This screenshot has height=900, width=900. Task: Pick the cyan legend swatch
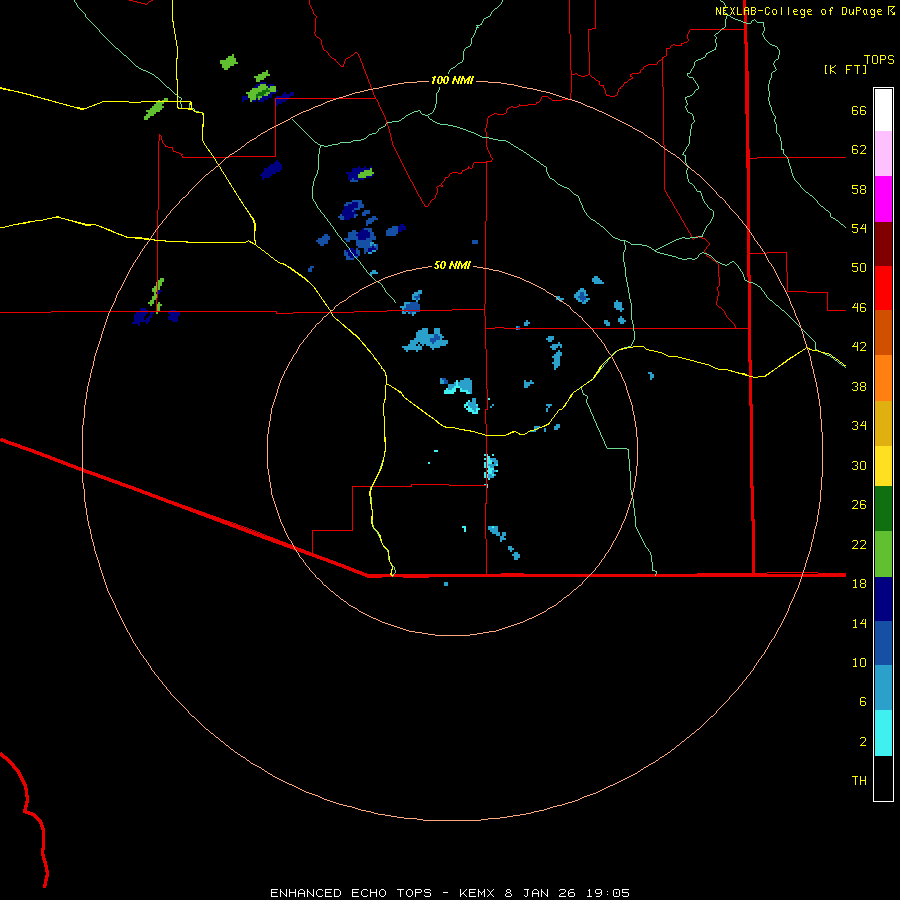click(x=883, y=733)
